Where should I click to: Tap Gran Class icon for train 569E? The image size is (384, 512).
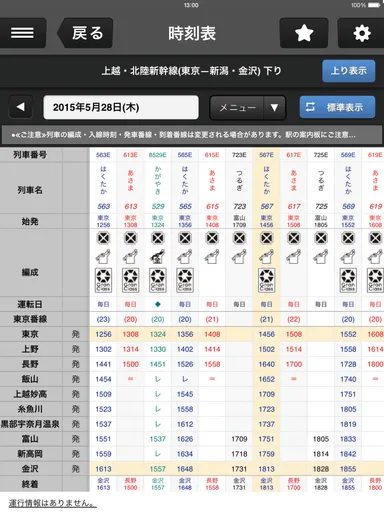(x=348, y=280)
